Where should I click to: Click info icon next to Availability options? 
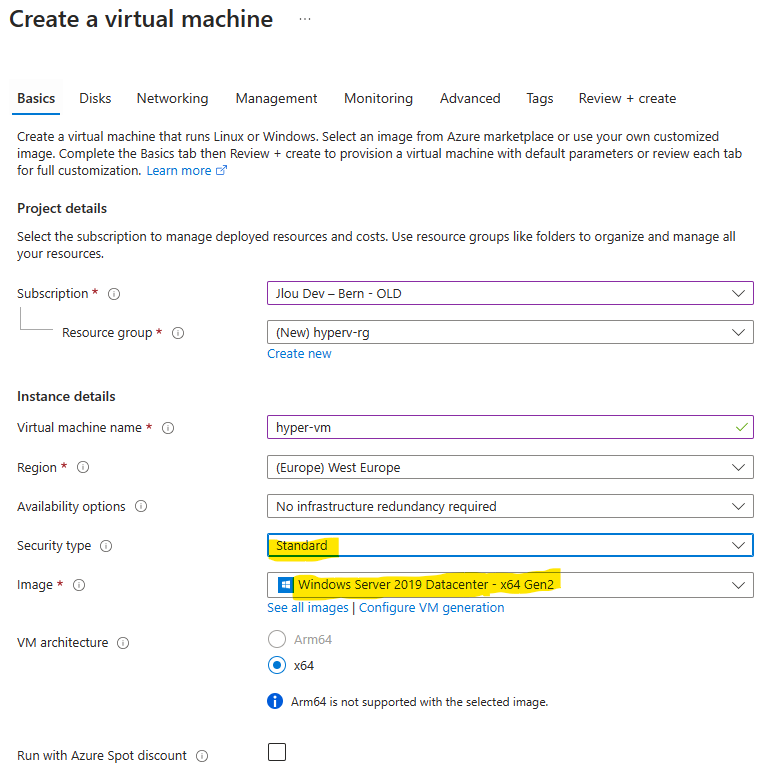[141, 507]
